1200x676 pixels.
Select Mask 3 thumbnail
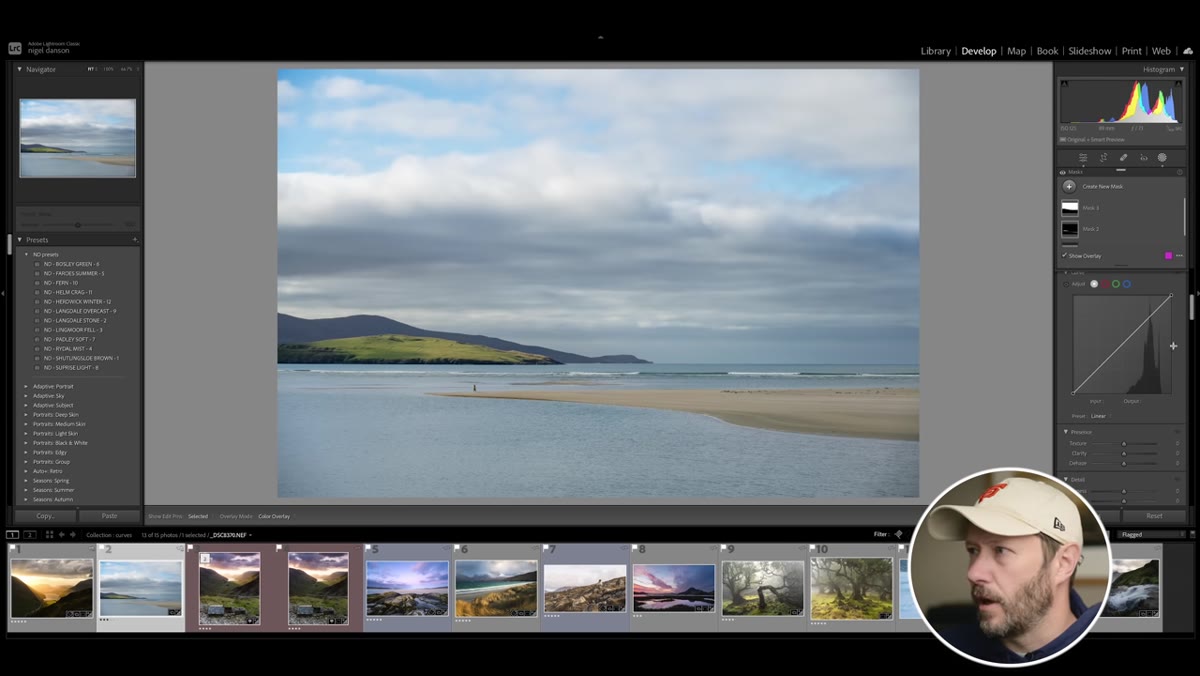(1069, 208)
